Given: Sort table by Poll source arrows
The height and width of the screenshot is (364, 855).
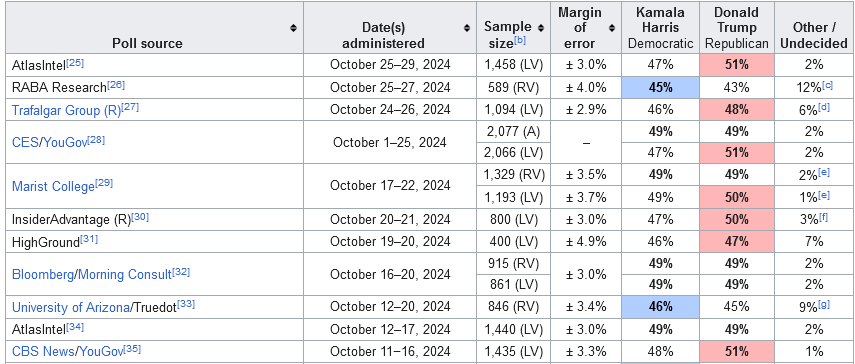Looking at the screenshot, I should tap(293, 28).
